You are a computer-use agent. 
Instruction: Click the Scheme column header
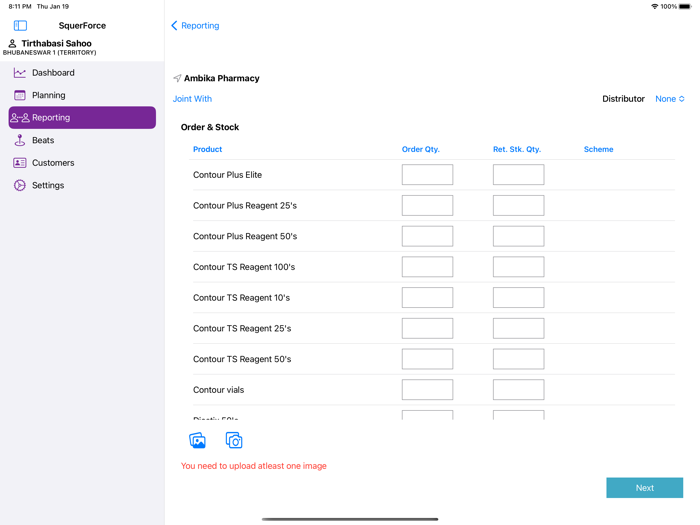click(598, 149)
